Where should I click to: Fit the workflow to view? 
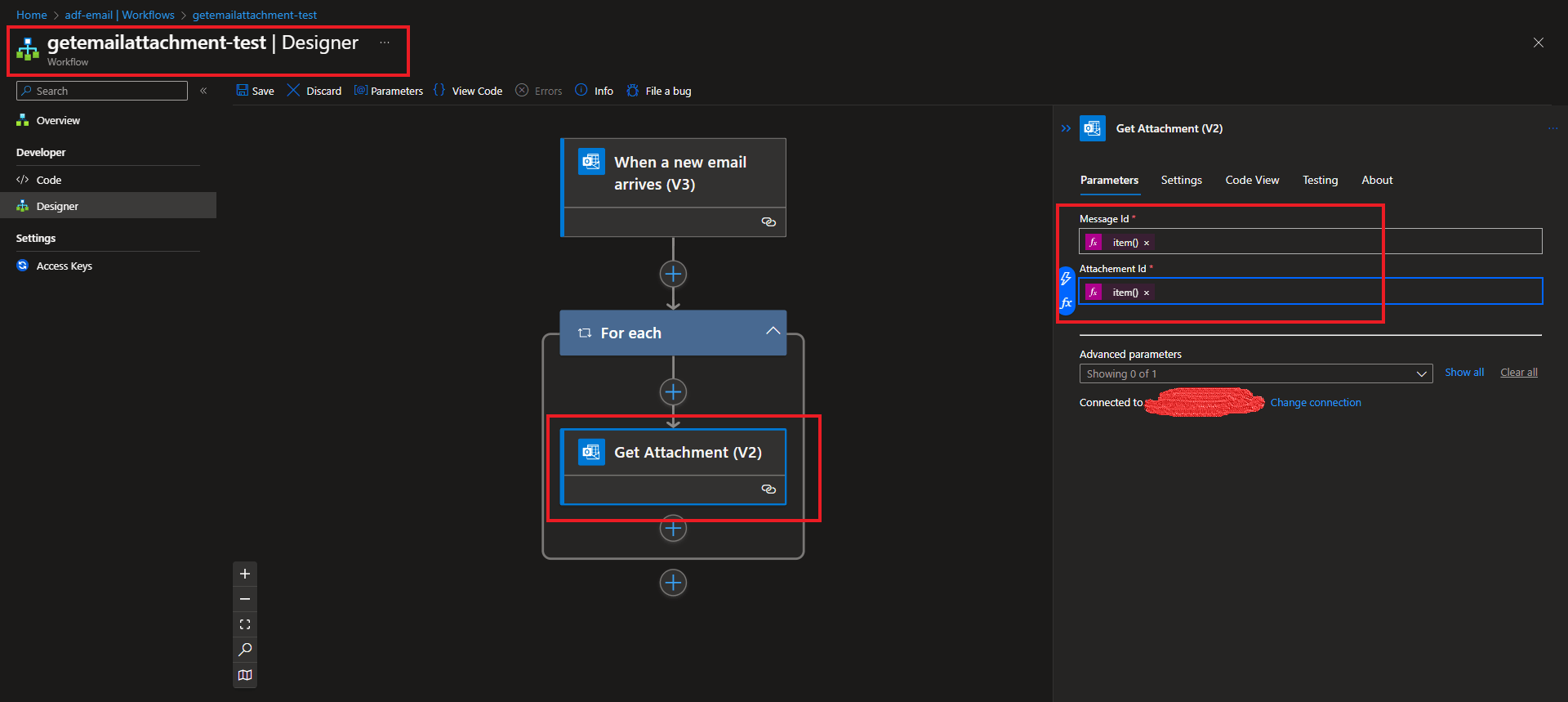(x=245, y=624)
